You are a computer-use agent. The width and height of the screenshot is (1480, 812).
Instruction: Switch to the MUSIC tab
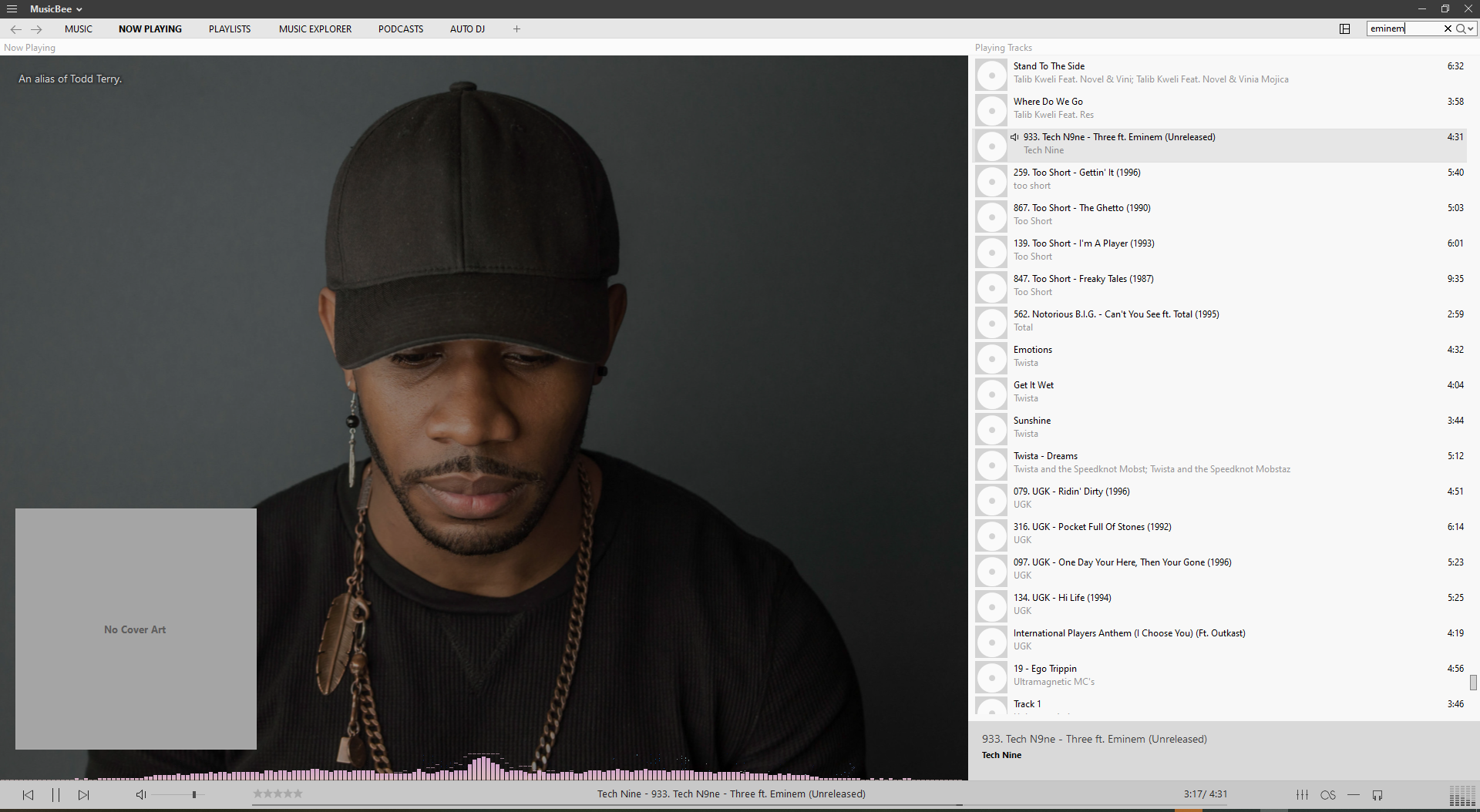click(x=79, y=29)
